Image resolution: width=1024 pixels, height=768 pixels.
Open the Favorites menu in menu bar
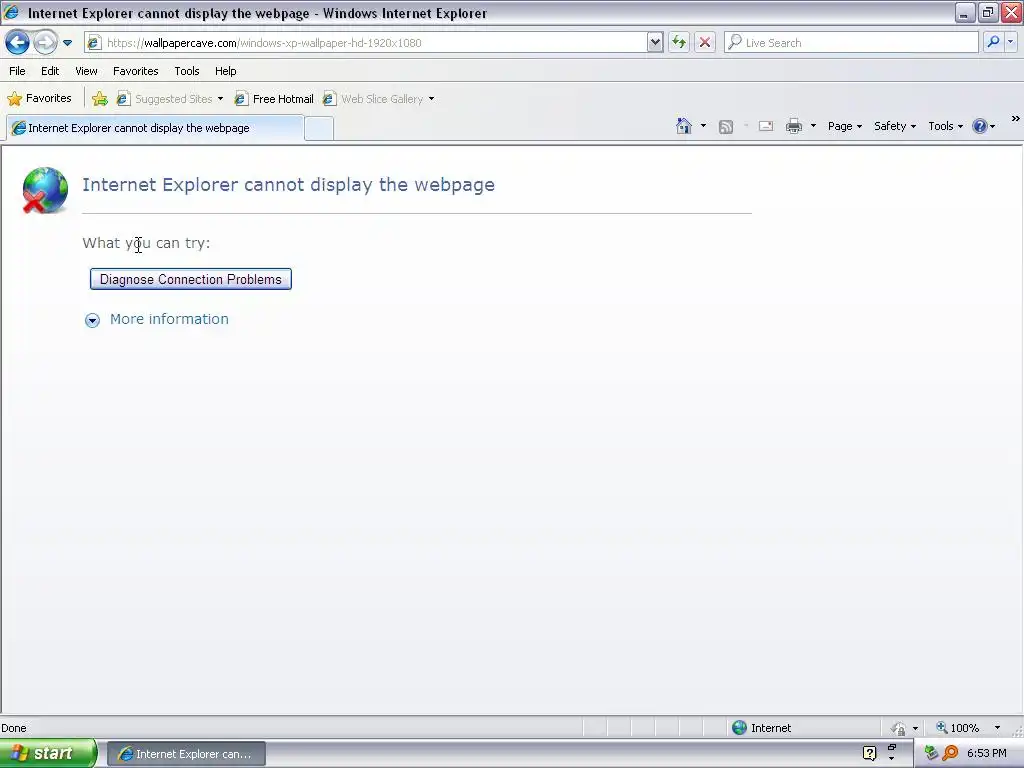136,71
